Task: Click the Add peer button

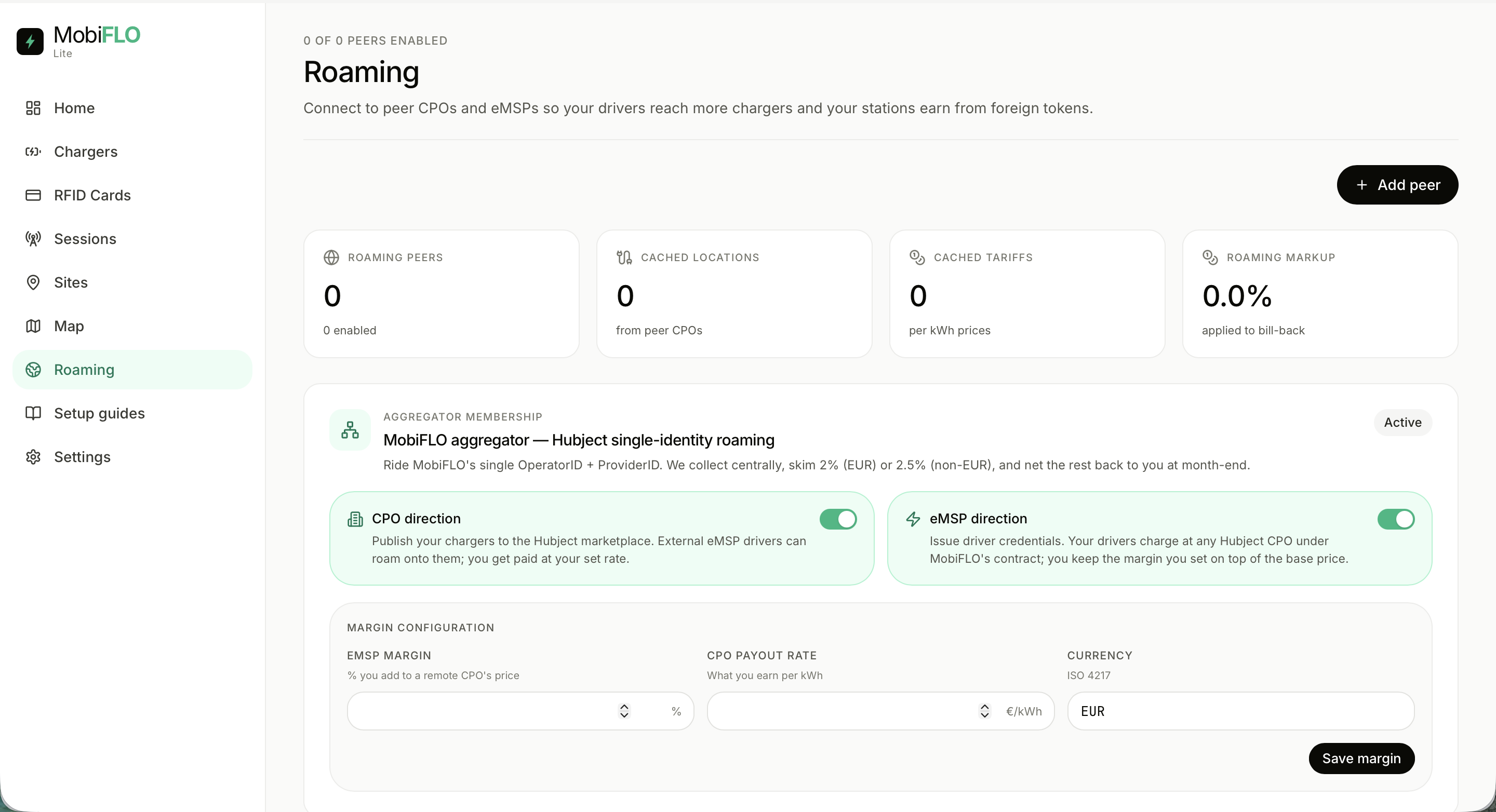Action: pyautogui.click(x=1397, y=185)
